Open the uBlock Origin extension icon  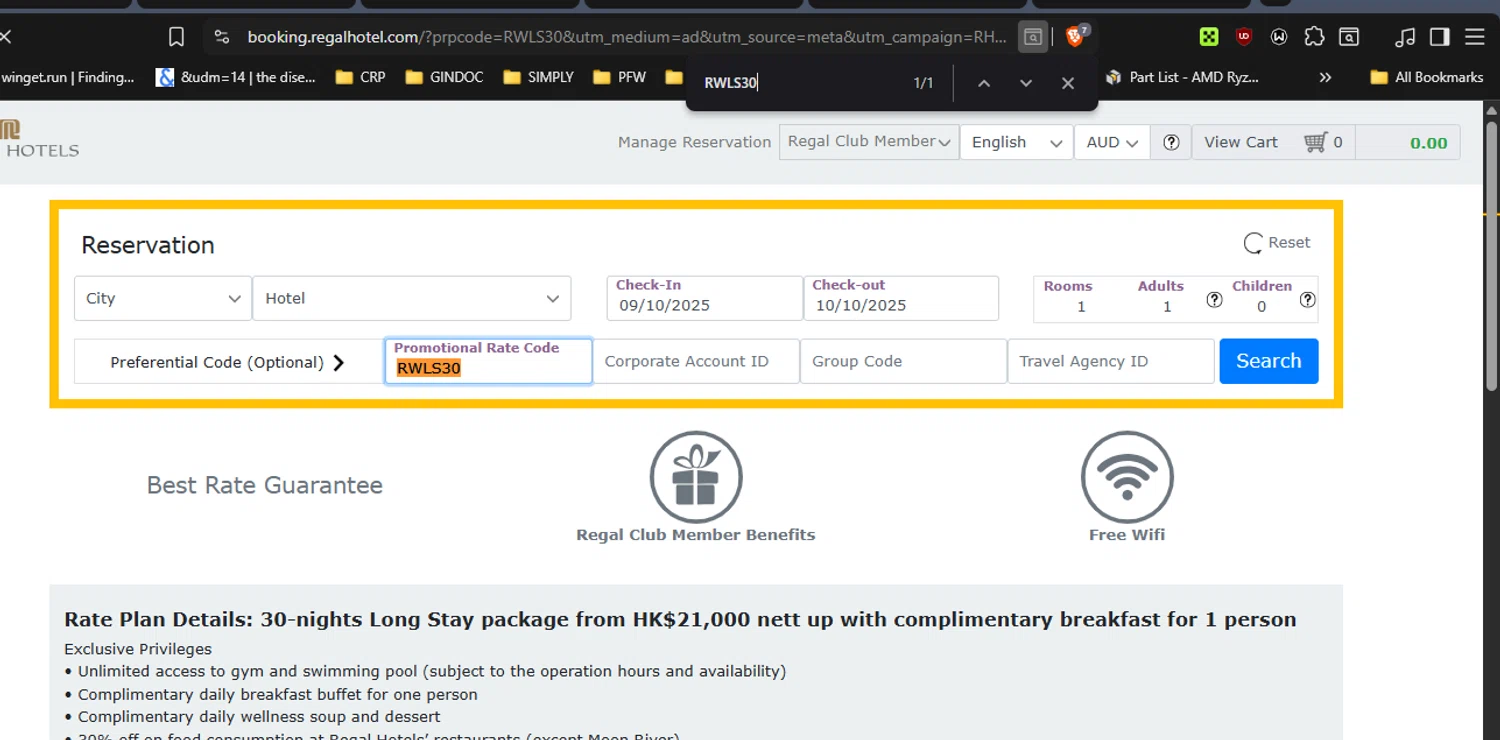[1244, 37]
